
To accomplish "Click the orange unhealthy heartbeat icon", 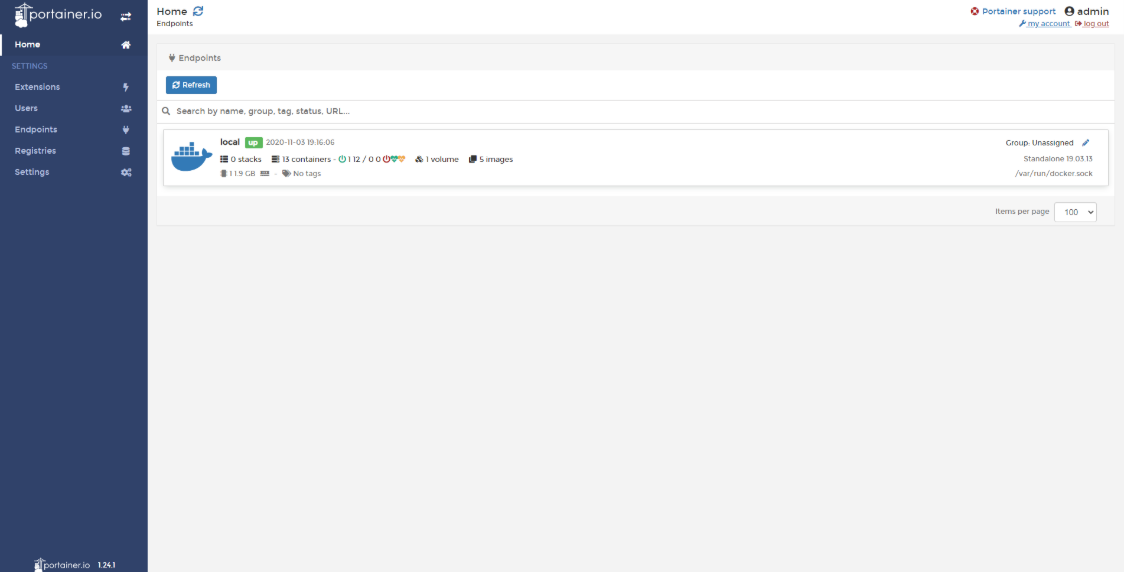I will (x=401, y=159).
